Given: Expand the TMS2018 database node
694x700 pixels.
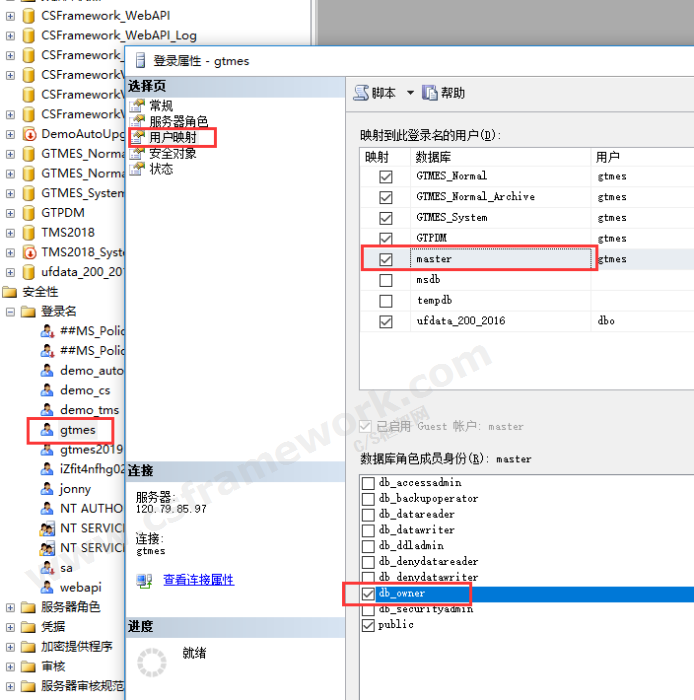Looking at the screenshot, I should click(10, 232).
